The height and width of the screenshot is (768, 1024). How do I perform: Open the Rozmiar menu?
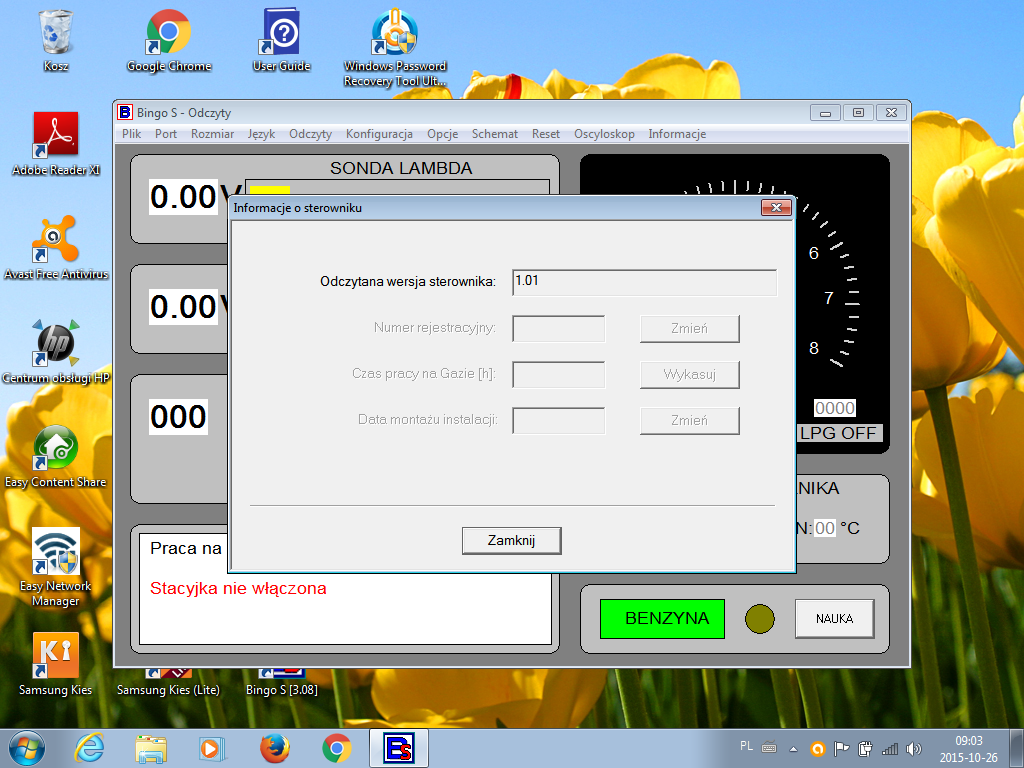(212, 134)
